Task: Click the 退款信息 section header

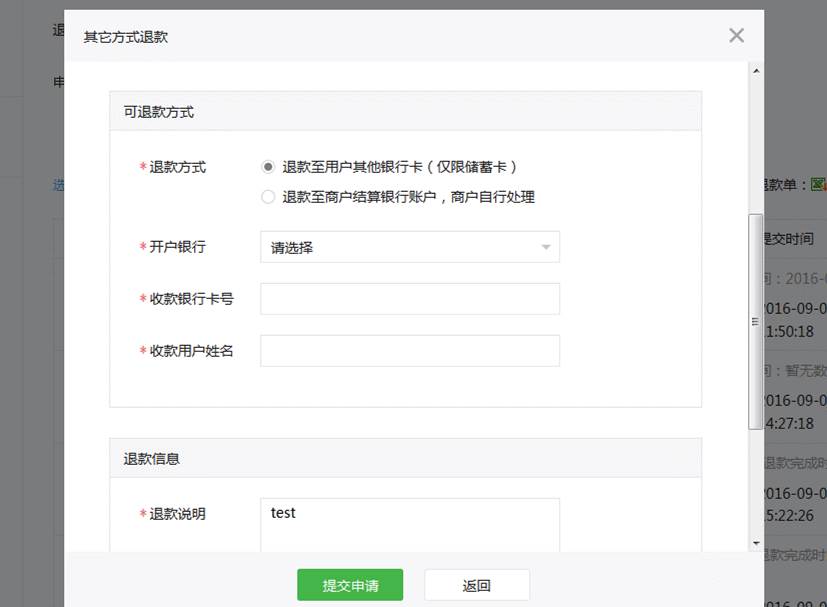Action: (406, 458)
